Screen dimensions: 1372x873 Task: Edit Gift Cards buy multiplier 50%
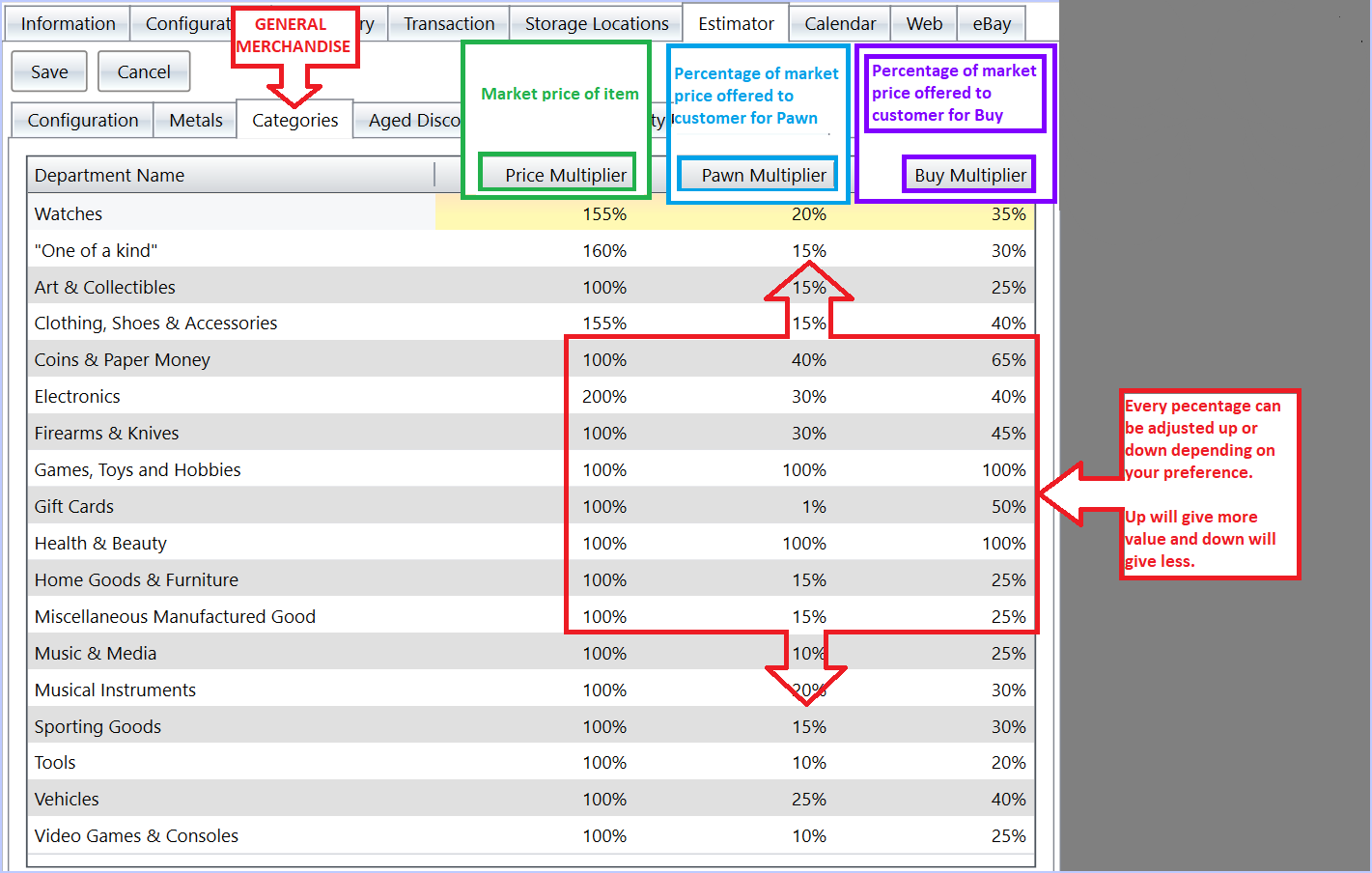pos(1008,506)
